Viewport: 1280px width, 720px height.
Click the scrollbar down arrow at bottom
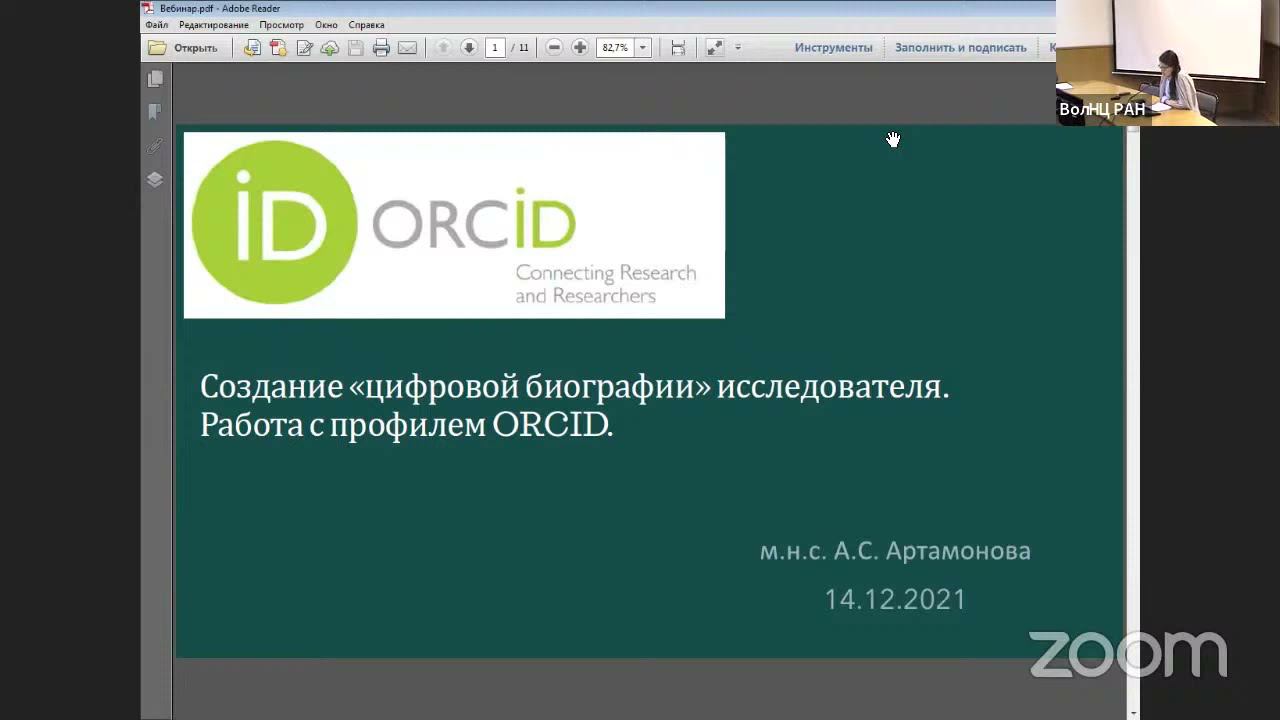1133,714
